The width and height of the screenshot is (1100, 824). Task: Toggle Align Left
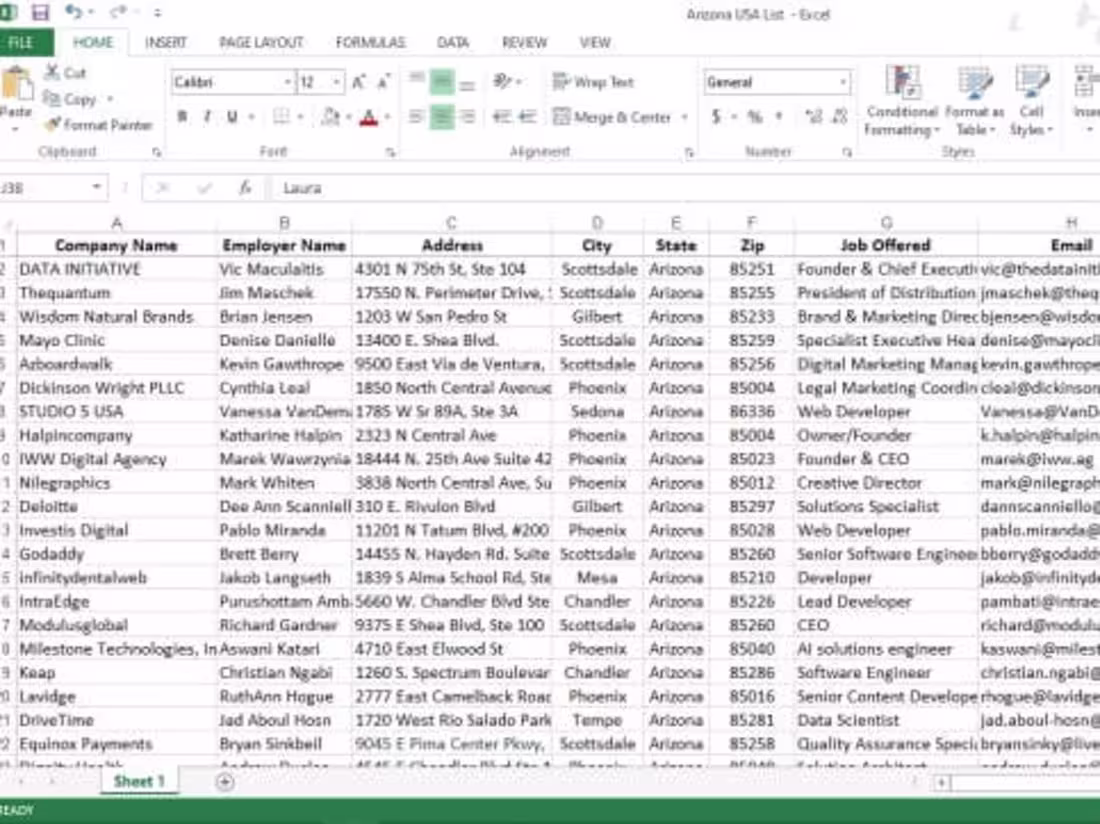click(x=416, y=116)
